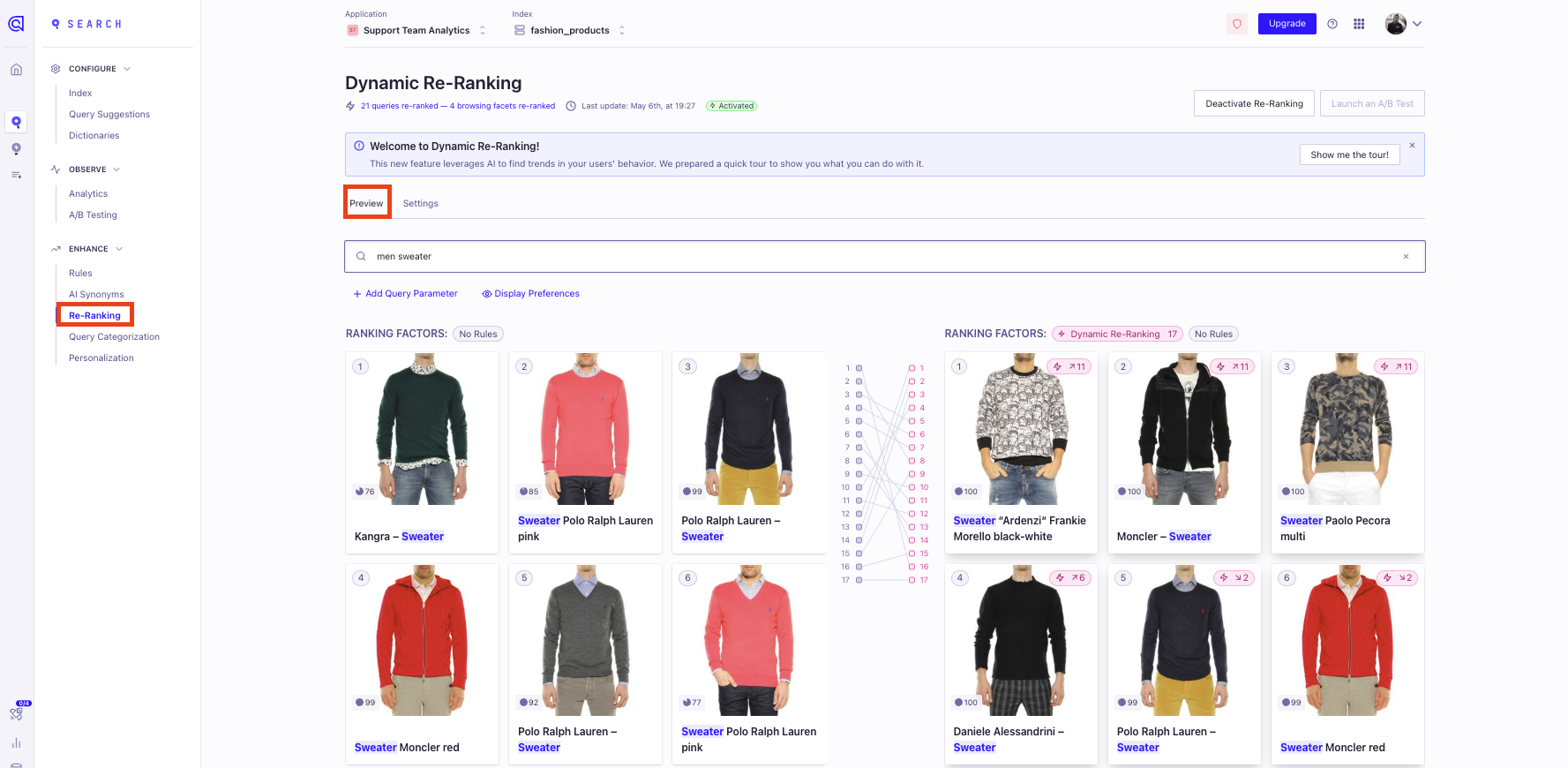Open the Sweater Paolo Pecora multi thumbnail
Viewport: 1568px width, 768px height.
tap(1347, 429)
